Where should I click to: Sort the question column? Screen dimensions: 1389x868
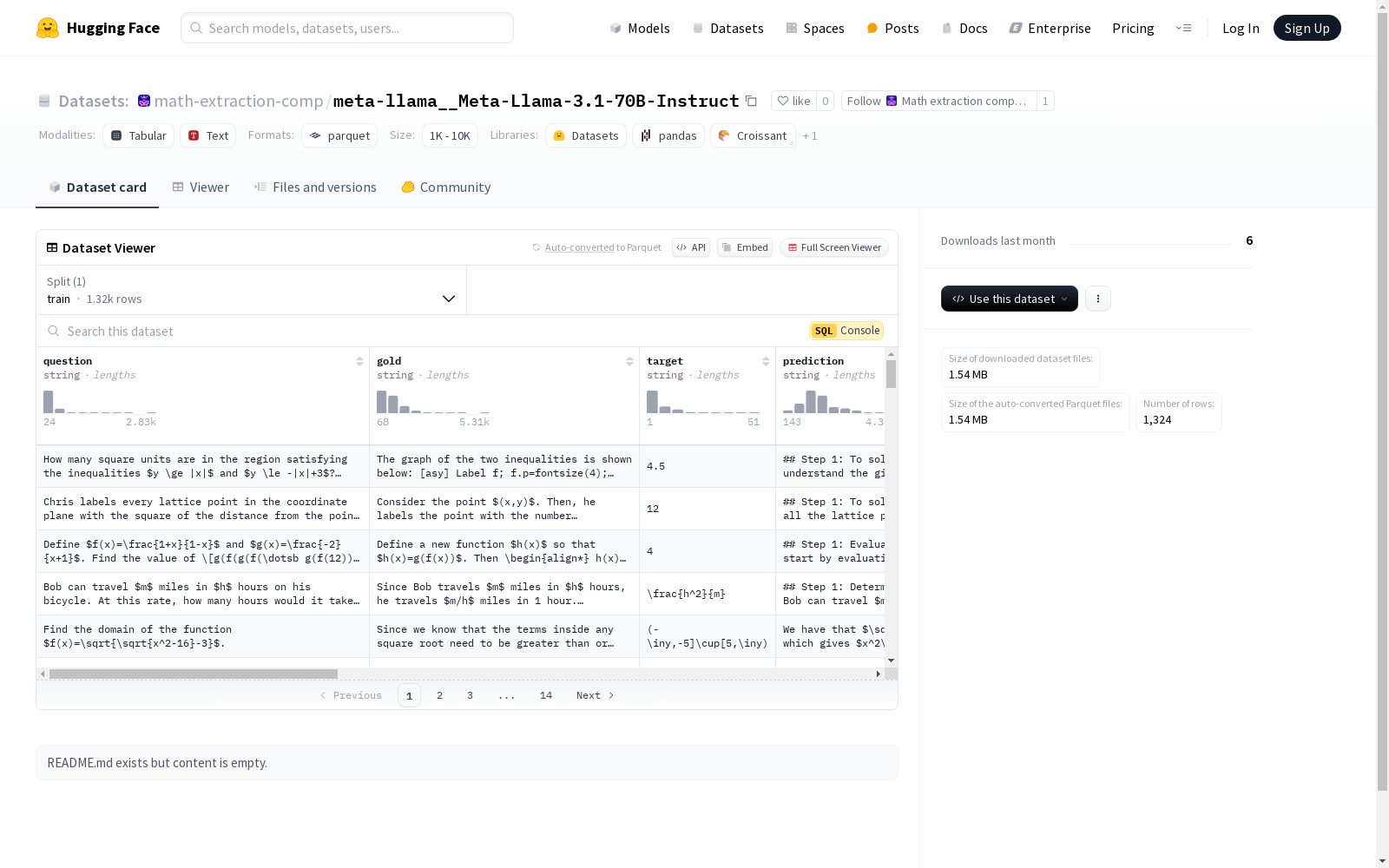359,361
